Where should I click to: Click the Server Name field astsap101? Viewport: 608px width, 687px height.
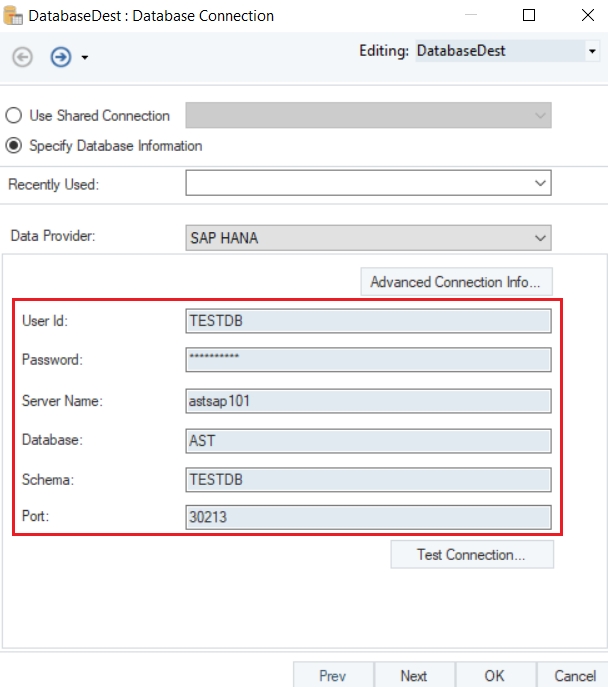pos(368,400)
